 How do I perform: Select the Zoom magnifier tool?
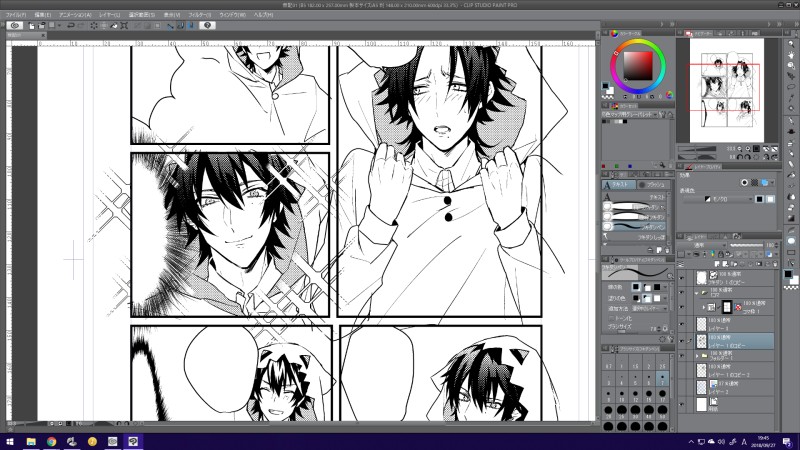[791, 44]
